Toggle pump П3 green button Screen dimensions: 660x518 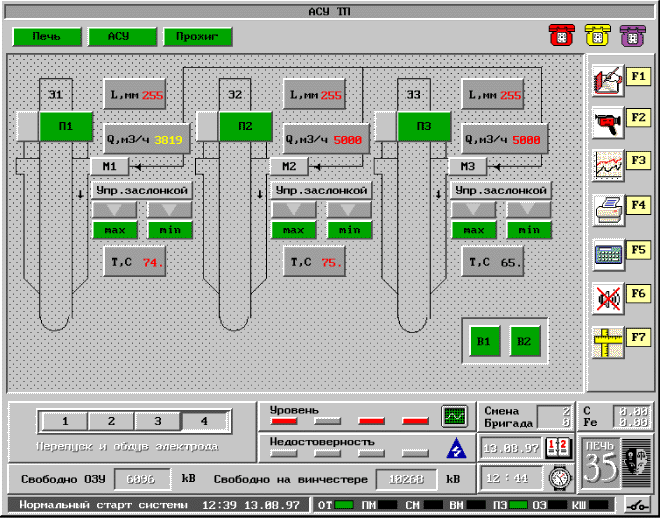425,127
